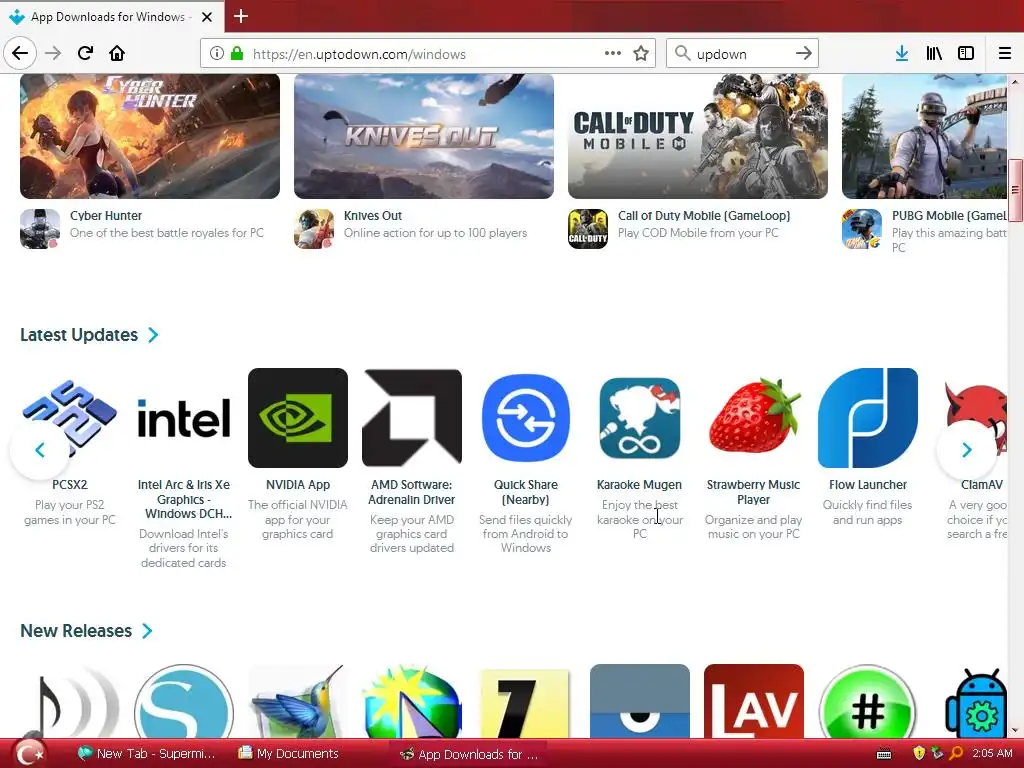
Task: Open the PCSX2 app icon
Action: (x=70, y=417)
